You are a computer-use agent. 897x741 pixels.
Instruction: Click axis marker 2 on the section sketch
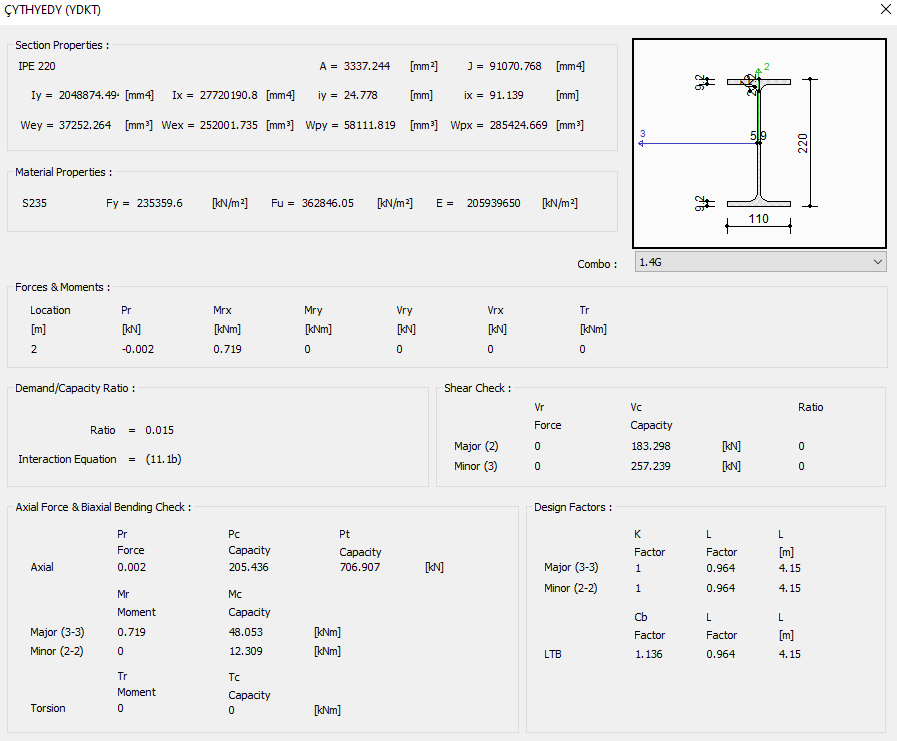pyautogui.click(x=767, y=66)
